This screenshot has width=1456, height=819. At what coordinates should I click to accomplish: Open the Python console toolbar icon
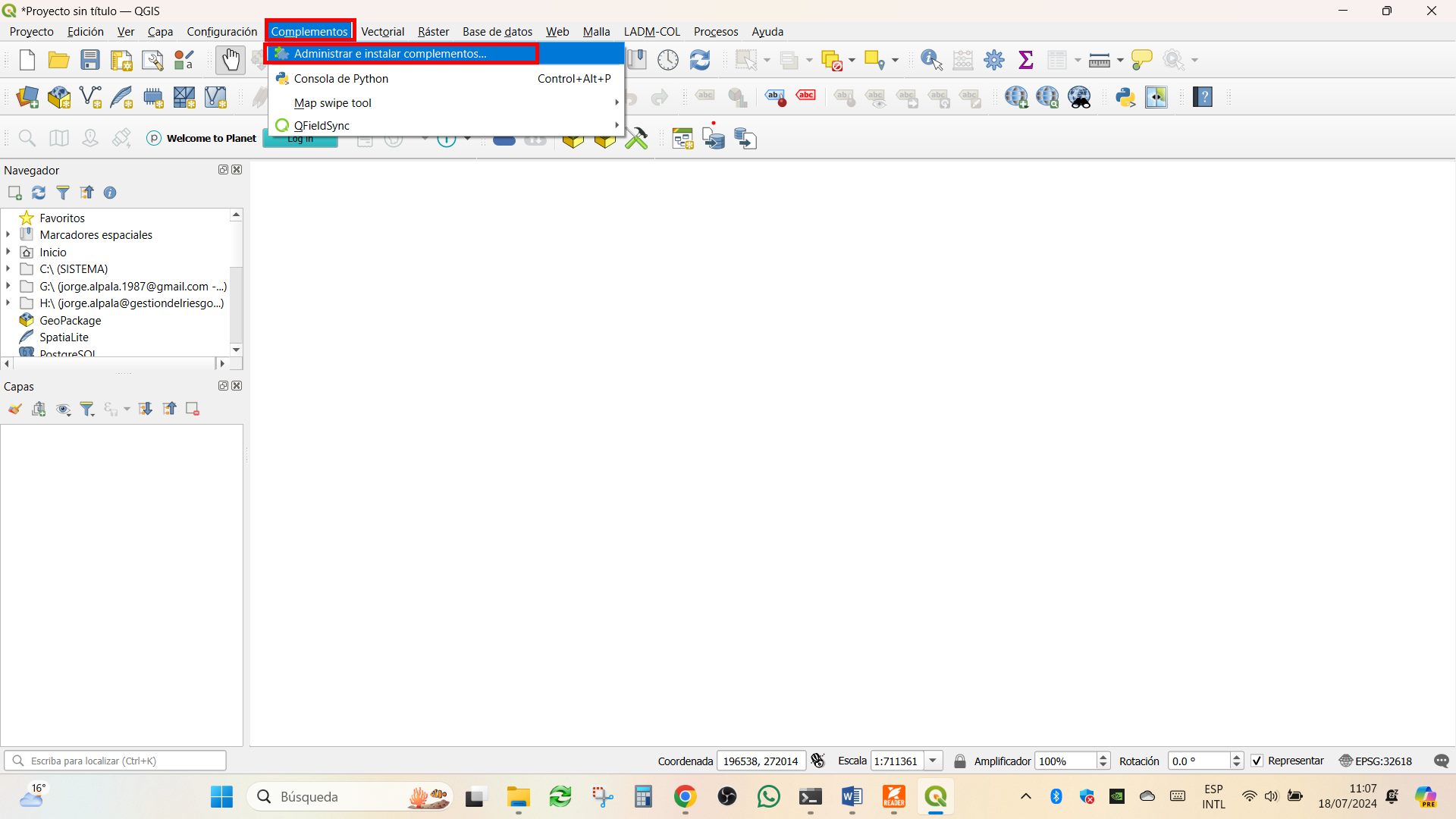1125,97
